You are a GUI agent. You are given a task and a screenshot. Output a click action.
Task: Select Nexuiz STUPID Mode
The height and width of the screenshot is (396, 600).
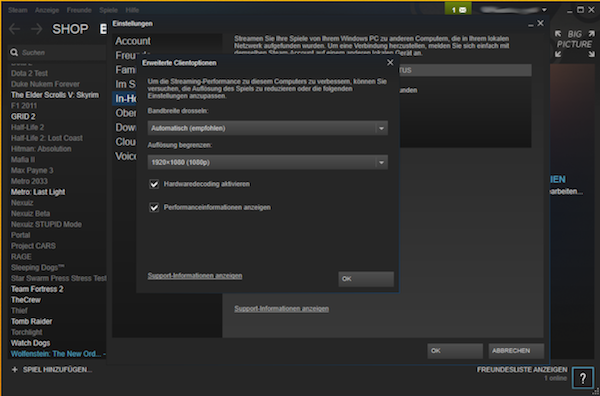pos(46,224)
